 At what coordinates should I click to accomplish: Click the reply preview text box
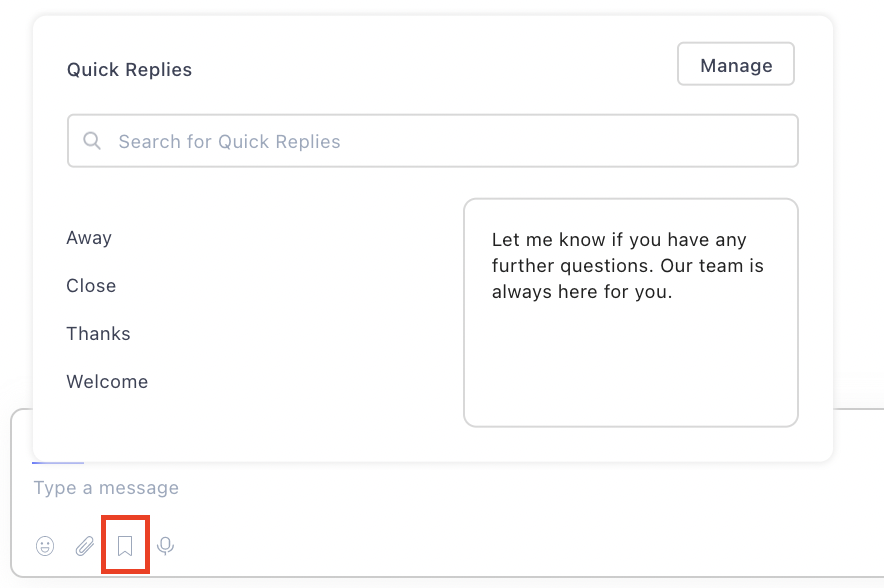pyautogui.click(x=631, y=312)
